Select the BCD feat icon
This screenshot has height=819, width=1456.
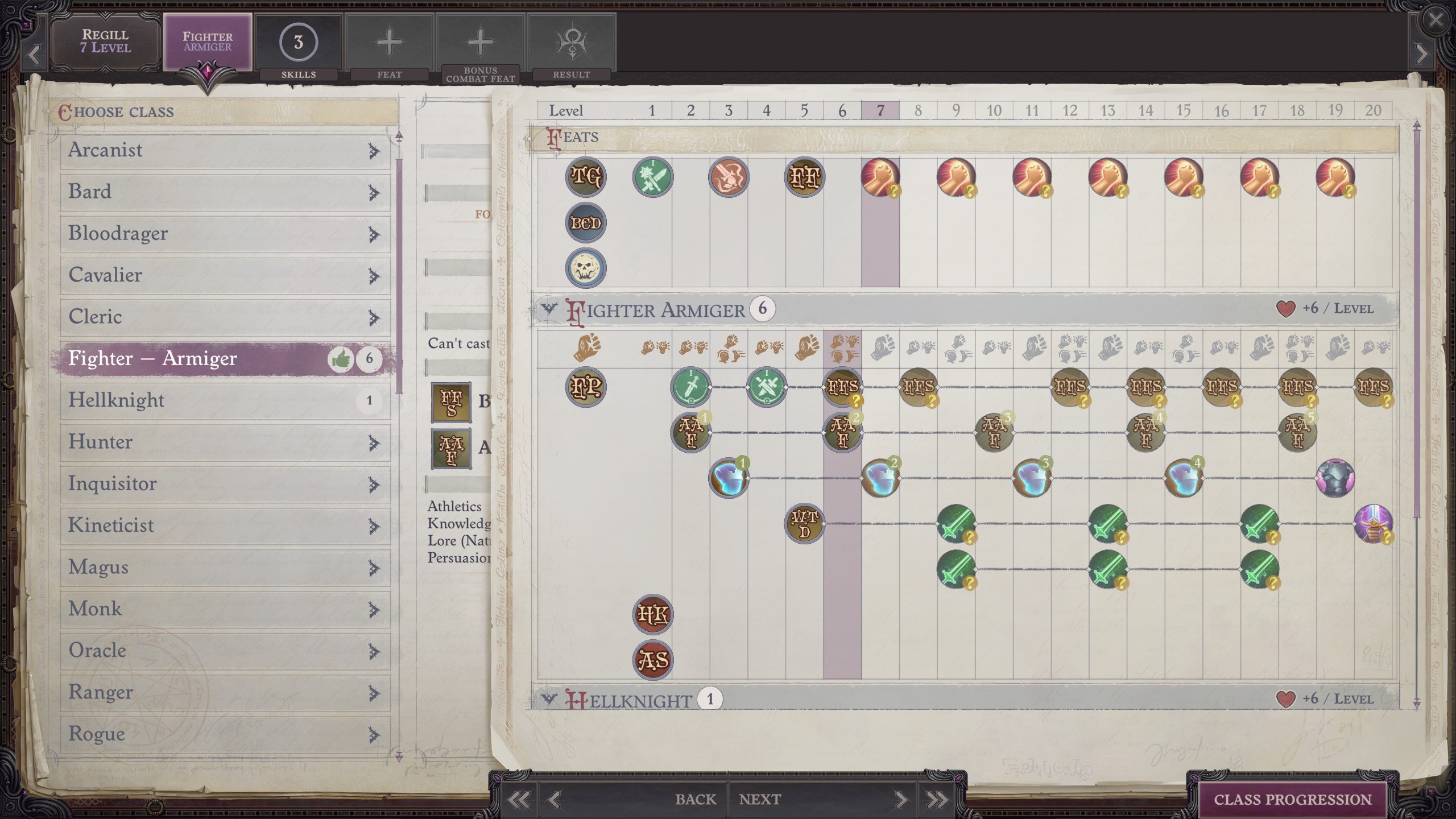(x=585, y=222)
